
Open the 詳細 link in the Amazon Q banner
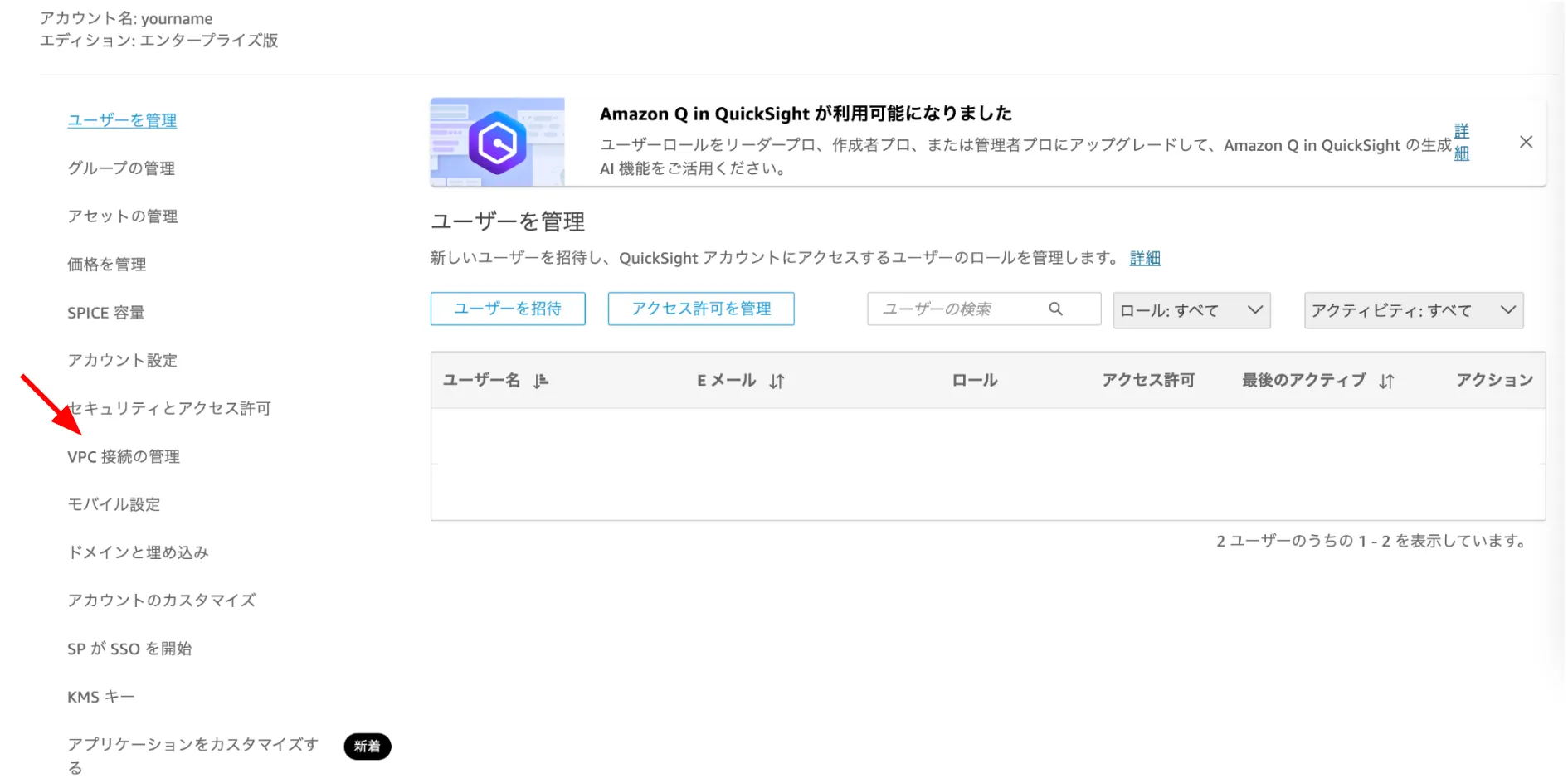[1461, 142]
